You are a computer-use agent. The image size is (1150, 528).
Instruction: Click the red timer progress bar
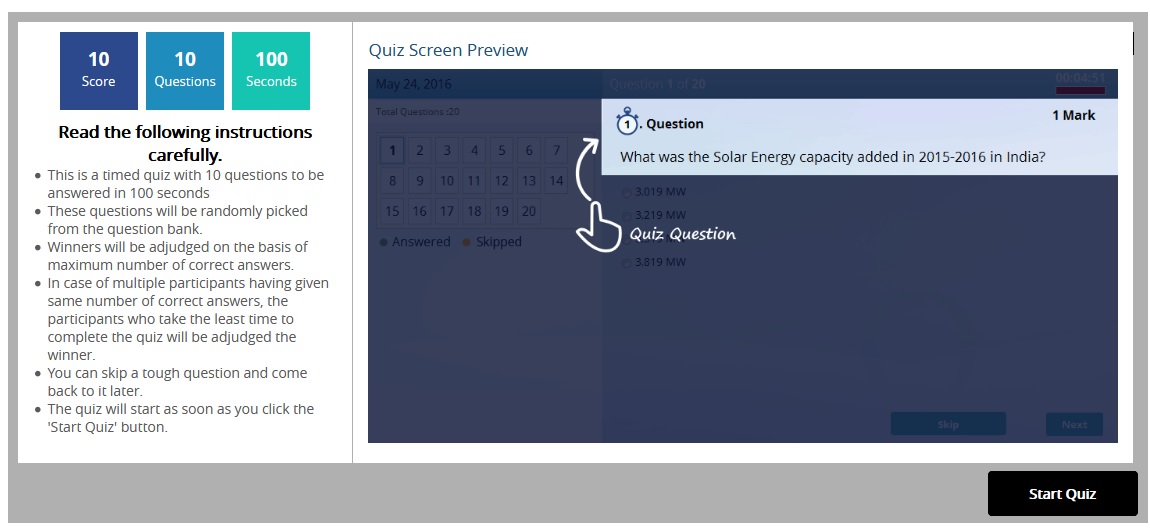[x=1080, y=91]
